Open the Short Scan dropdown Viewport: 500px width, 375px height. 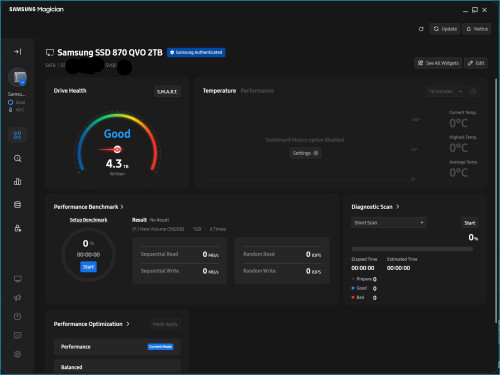pyautogui.click(x=389, y=223)
